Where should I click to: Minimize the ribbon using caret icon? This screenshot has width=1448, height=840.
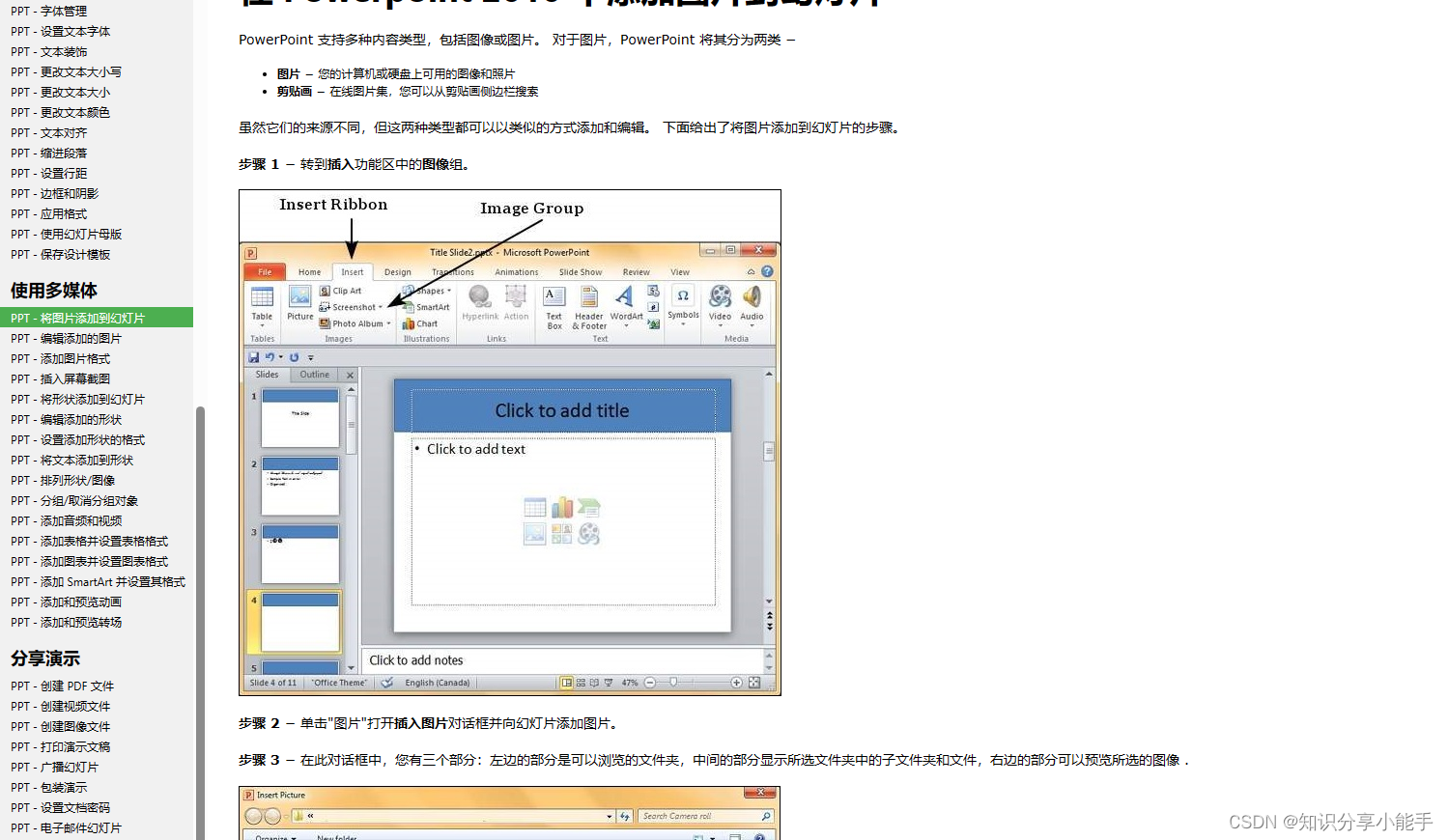pyautogui.click(x=751, y=272)
